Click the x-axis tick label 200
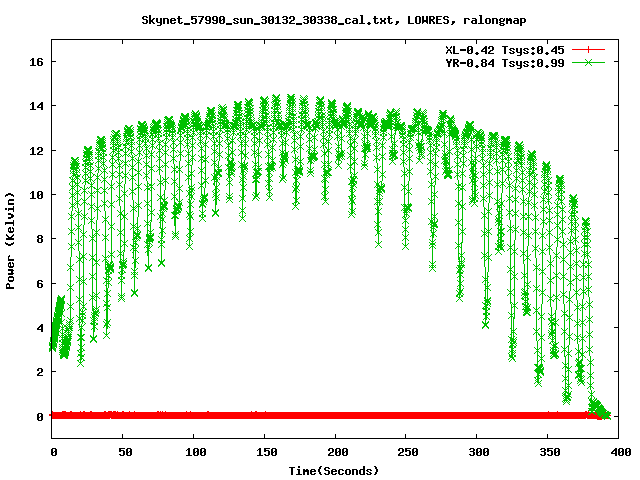The image size is (640, 480). click(338, 452)
